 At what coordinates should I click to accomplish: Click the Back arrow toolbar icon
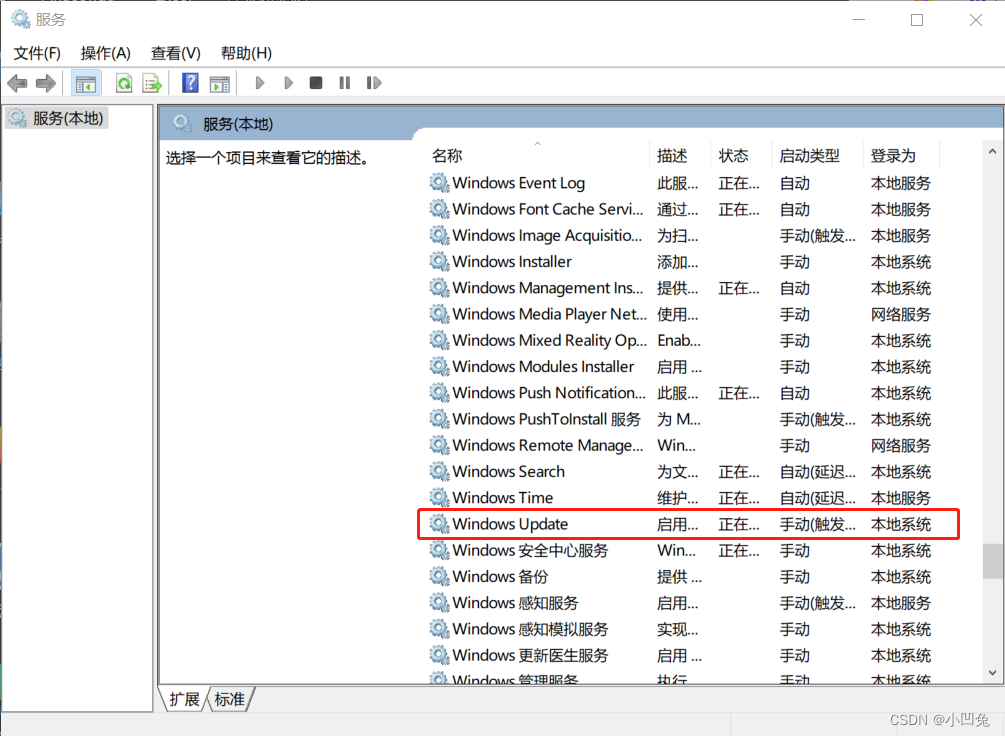[17, 83]
